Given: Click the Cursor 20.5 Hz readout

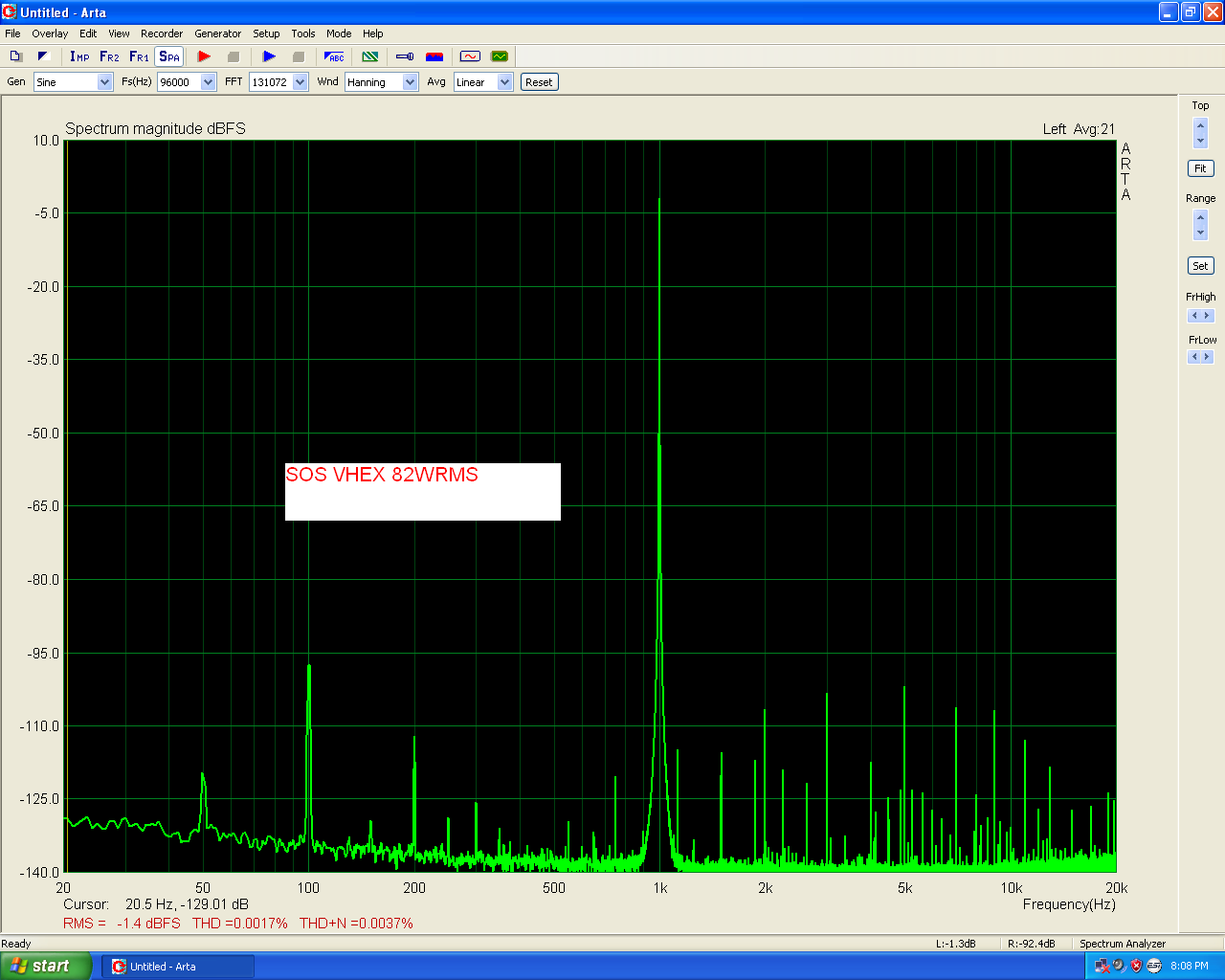Looking at the screenshot, I should [x=156, y=904].
